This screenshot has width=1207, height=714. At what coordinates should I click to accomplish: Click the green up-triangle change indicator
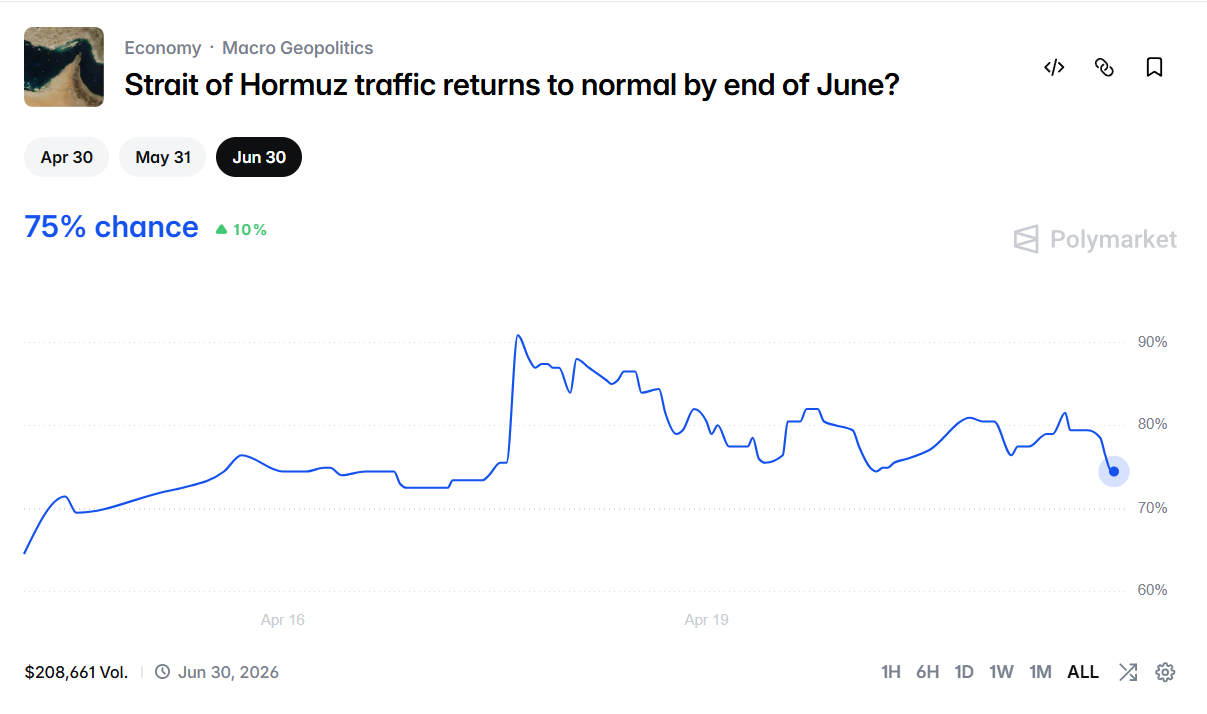click(x=222, y=229)
